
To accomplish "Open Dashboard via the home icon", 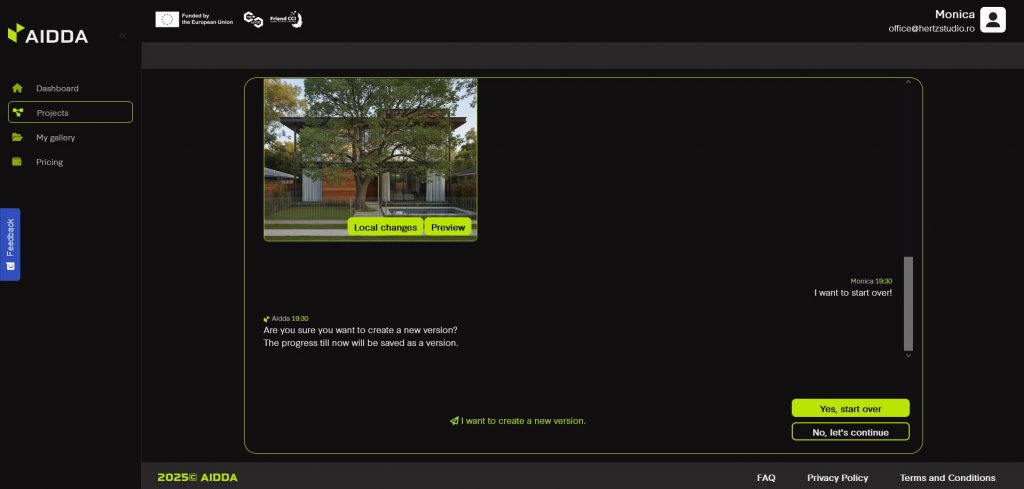I will [x=17, y=88].
